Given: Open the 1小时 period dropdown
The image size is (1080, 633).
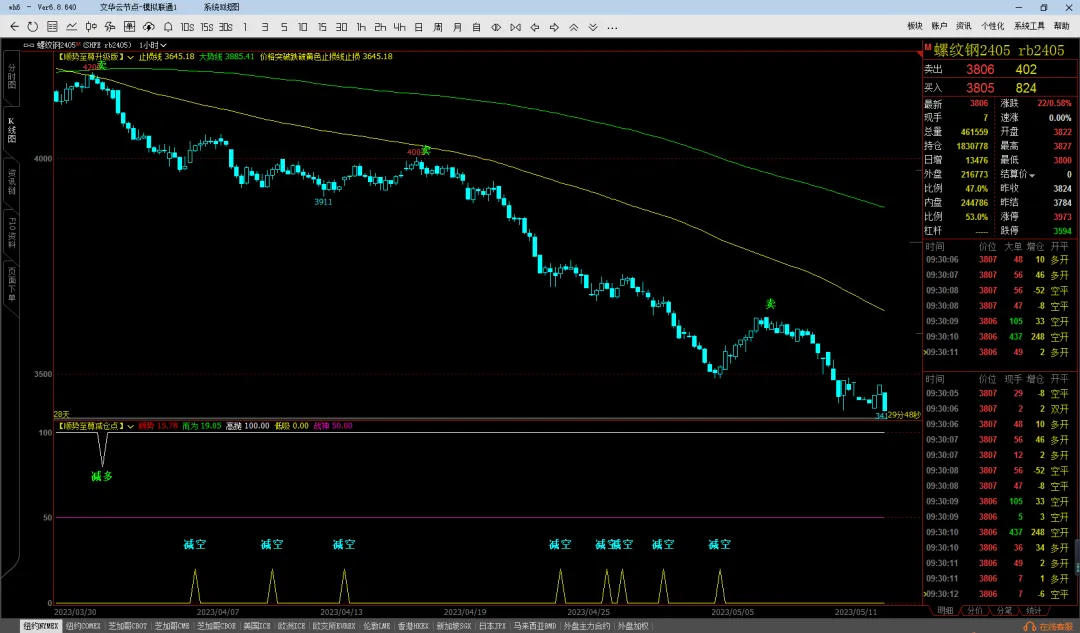Looking at the screenshot, I should [x=153, y=45].
